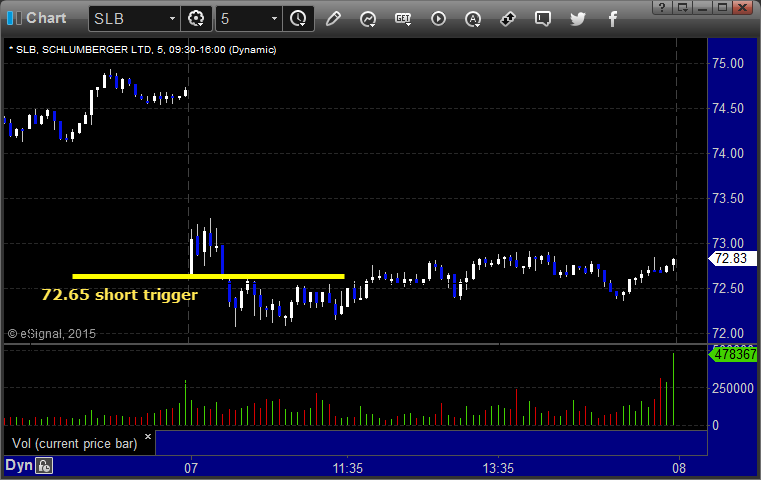Click the 07 date axis label
Screen dimensions: 761x480
pos(191,468)
